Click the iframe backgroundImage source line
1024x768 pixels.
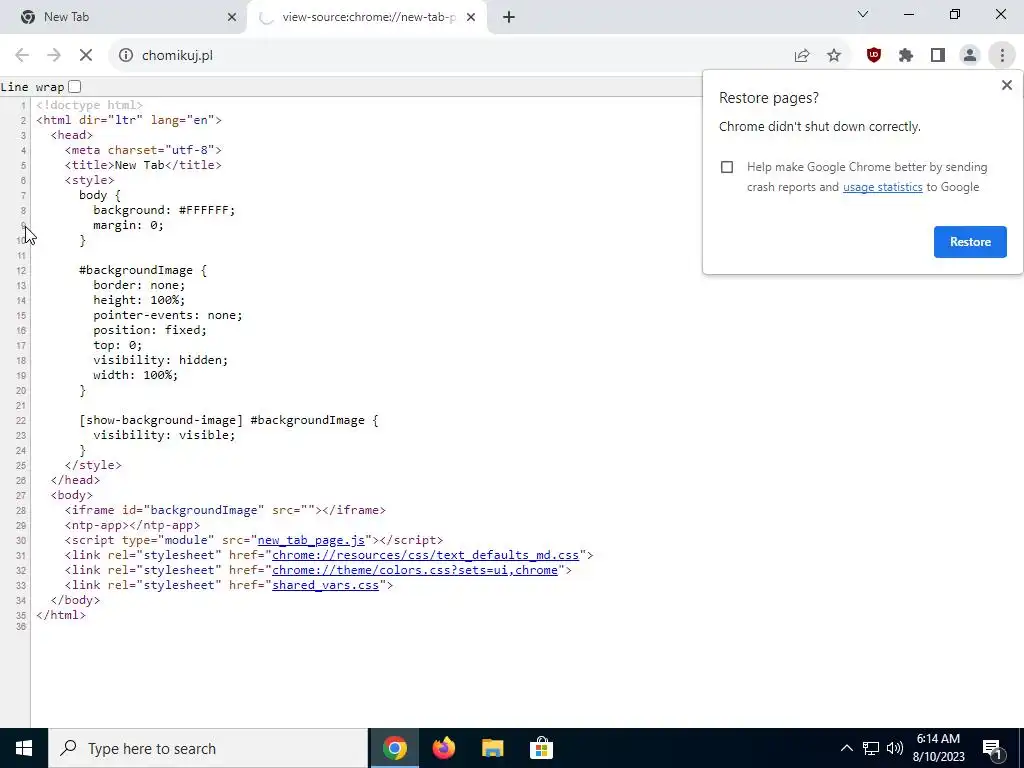[225, 510]
